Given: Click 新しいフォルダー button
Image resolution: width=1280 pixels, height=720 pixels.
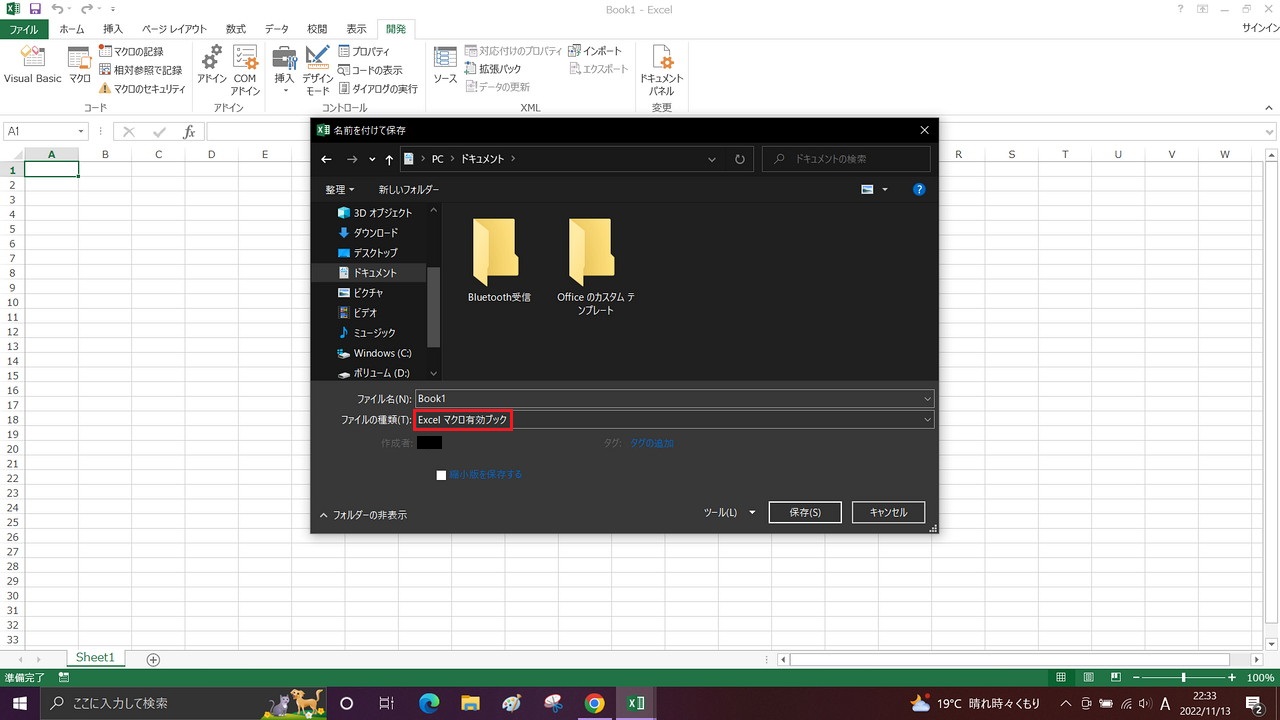Looking at the screenshot, I should pyautogui.click(x=409, y=189).
